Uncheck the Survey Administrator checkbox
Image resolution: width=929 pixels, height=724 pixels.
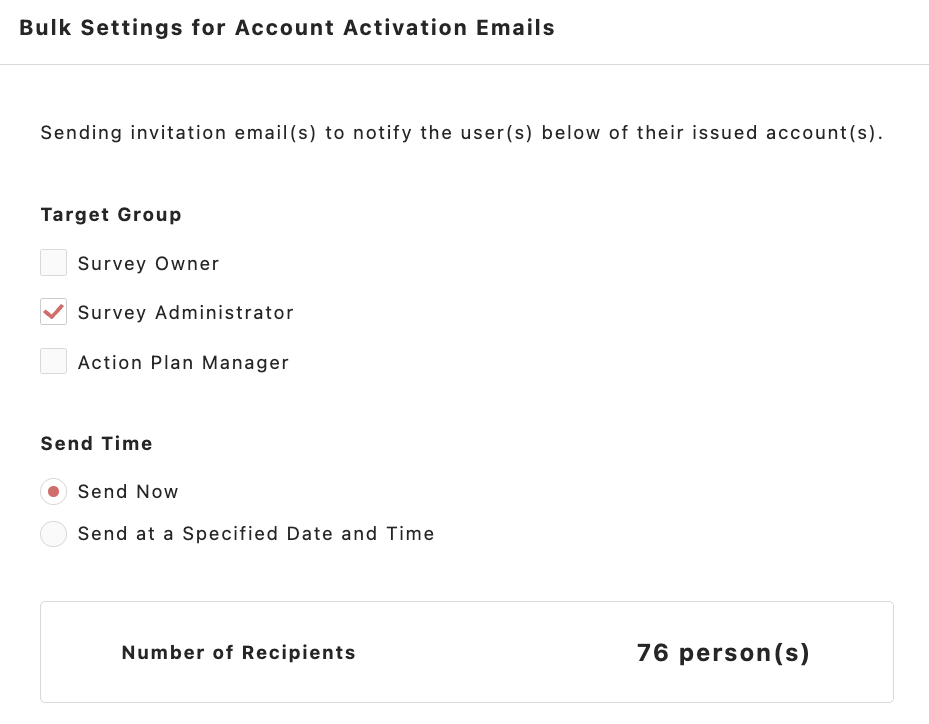[53, 313]
